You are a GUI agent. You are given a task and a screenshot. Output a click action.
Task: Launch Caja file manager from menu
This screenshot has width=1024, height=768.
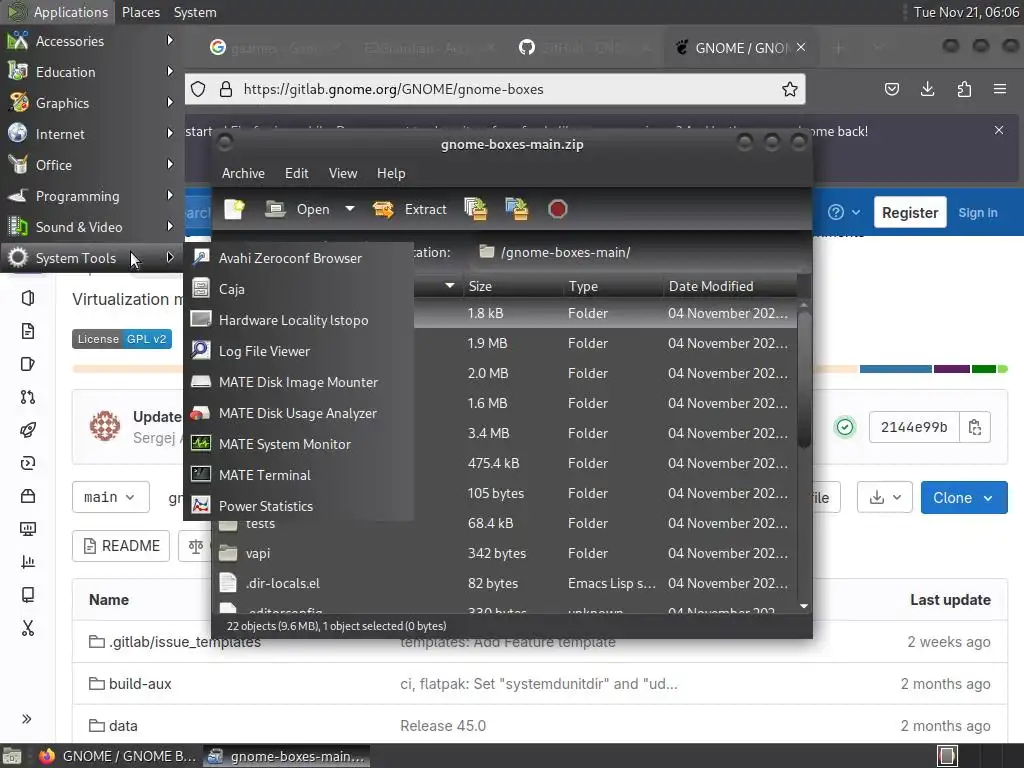298,289
